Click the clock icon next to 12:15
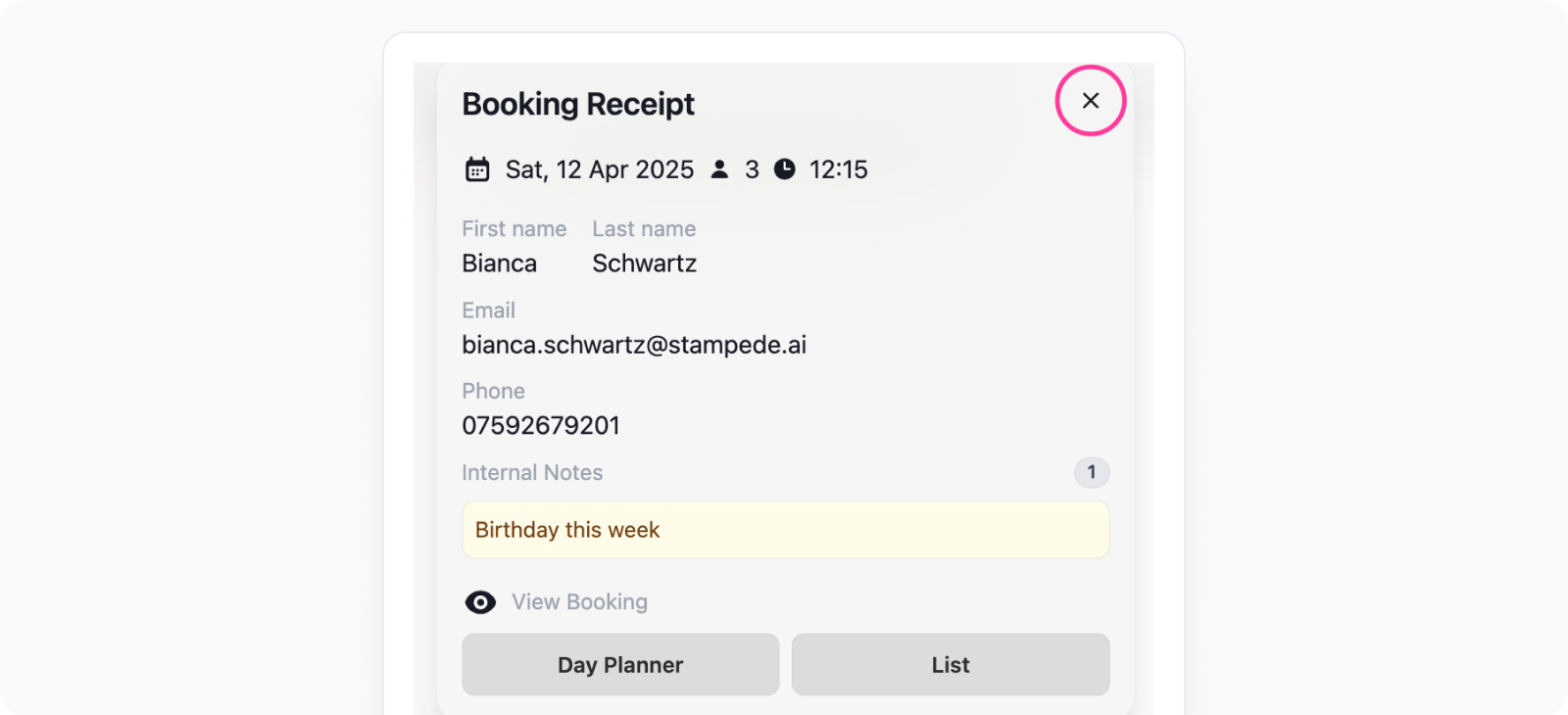Viewport: 1568px width, 715px height. click(x=785, y=169)
